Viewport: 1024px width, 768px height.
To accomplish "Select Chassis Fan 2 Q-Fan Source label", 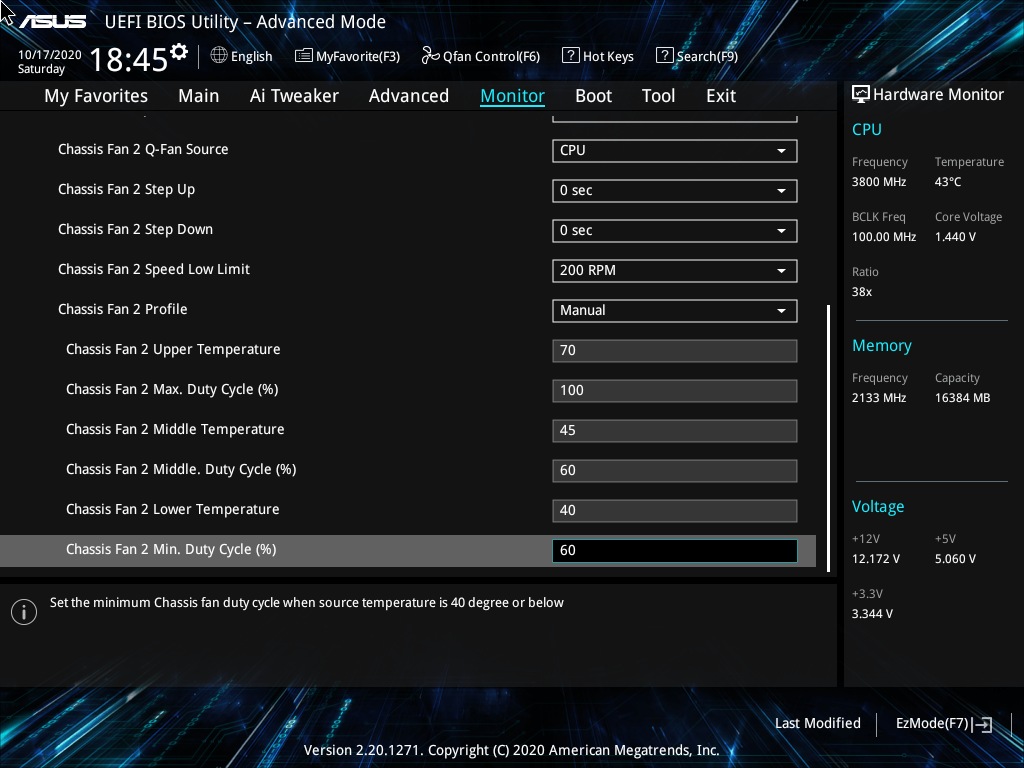I will click(x=143, y=150).
